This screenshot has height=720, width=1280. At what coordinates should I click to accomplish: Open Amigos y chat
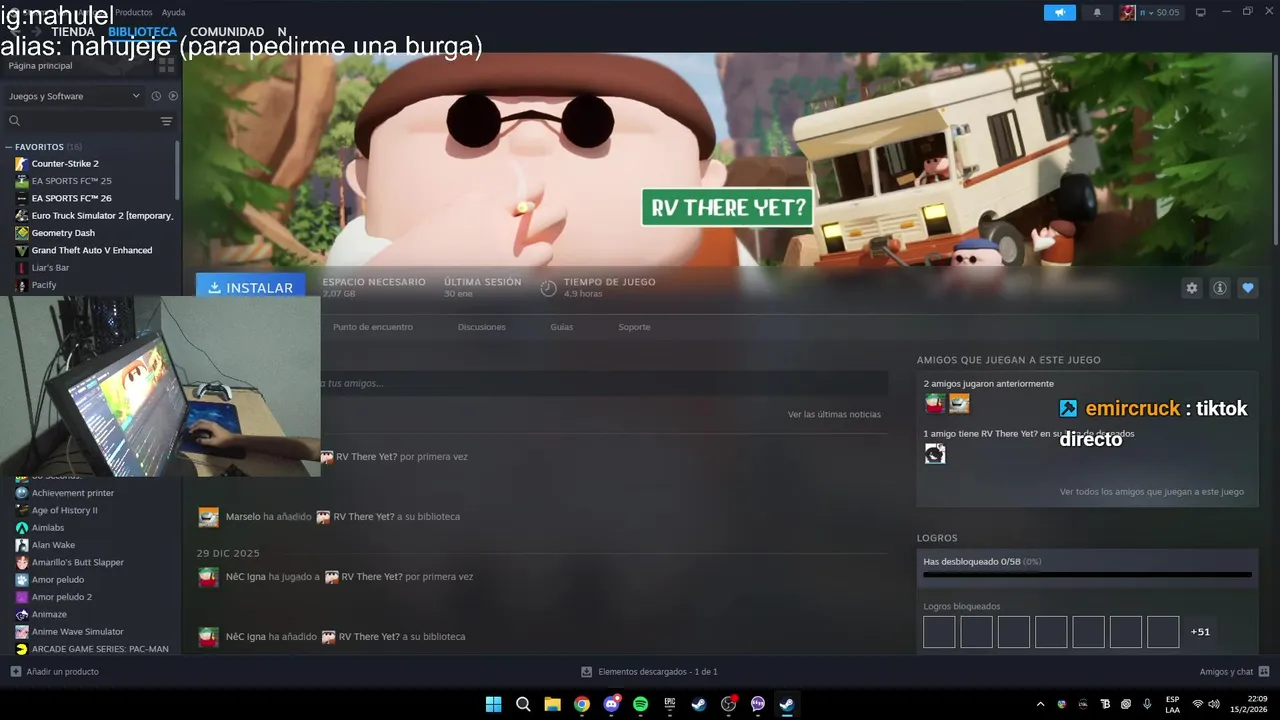1234,672
